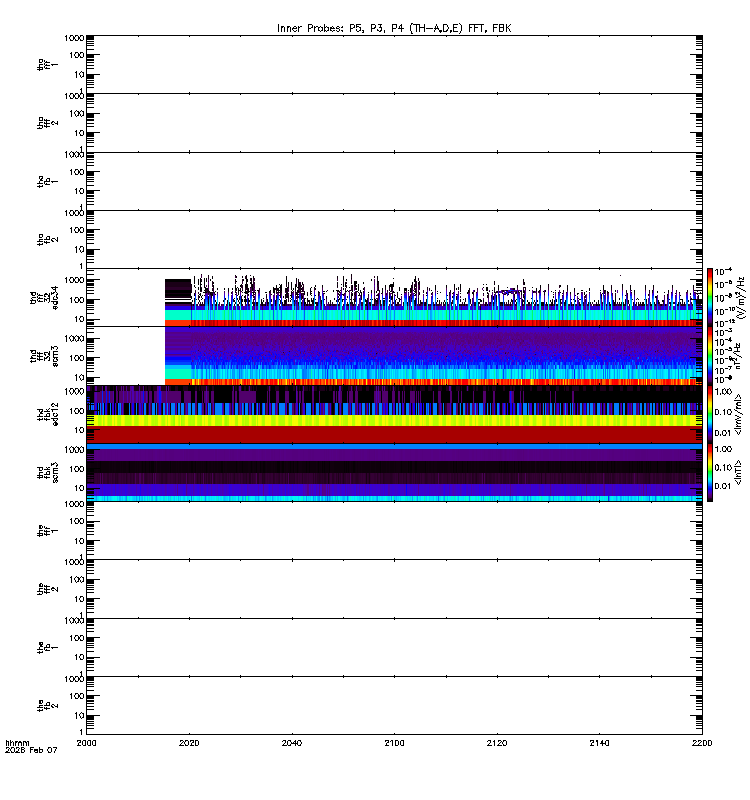Click the "thd fff 32 edc34" axis label

(x=44, y=298)
